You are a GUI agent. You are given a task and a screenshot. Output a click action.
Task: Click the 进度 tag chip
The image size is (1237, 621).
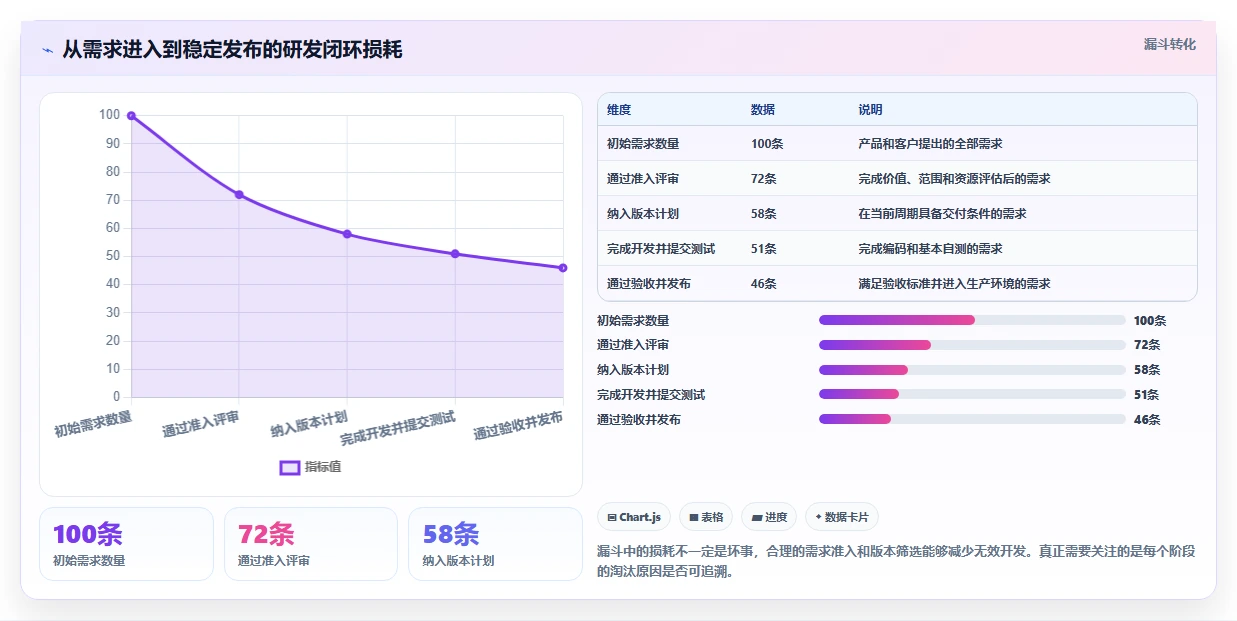[x=769, y=517]
